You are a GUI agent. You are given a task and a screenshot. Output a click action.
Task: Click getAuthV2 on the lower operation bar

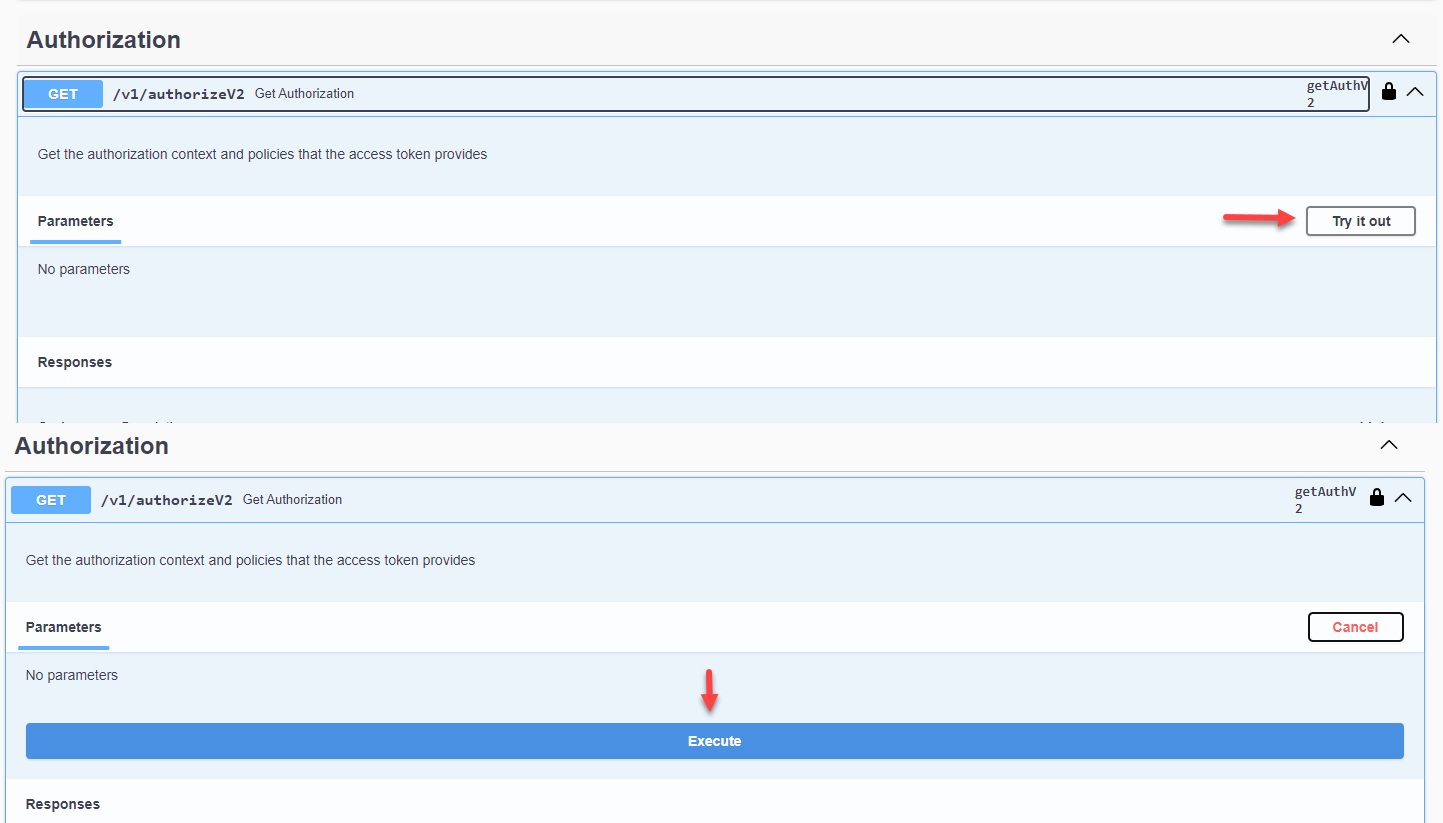click(1325, 497)
